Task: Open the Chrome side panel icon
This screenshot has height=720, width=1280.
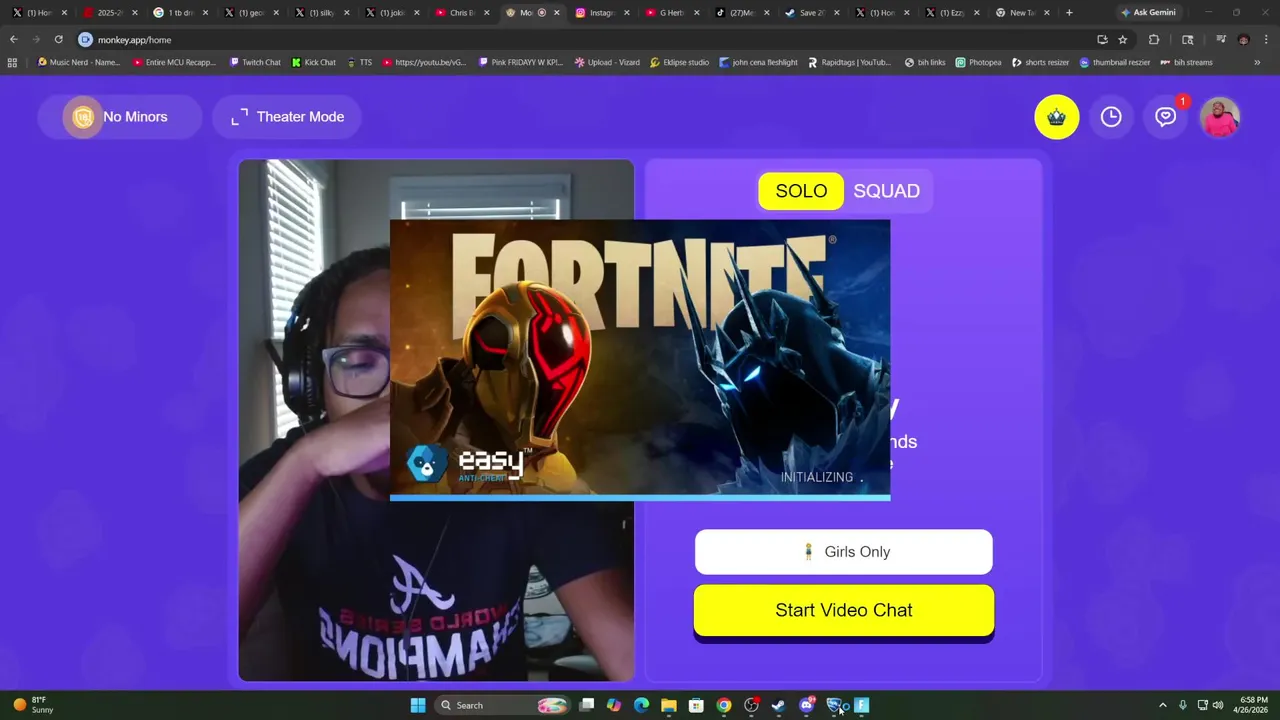Action: coord(1188,40)
